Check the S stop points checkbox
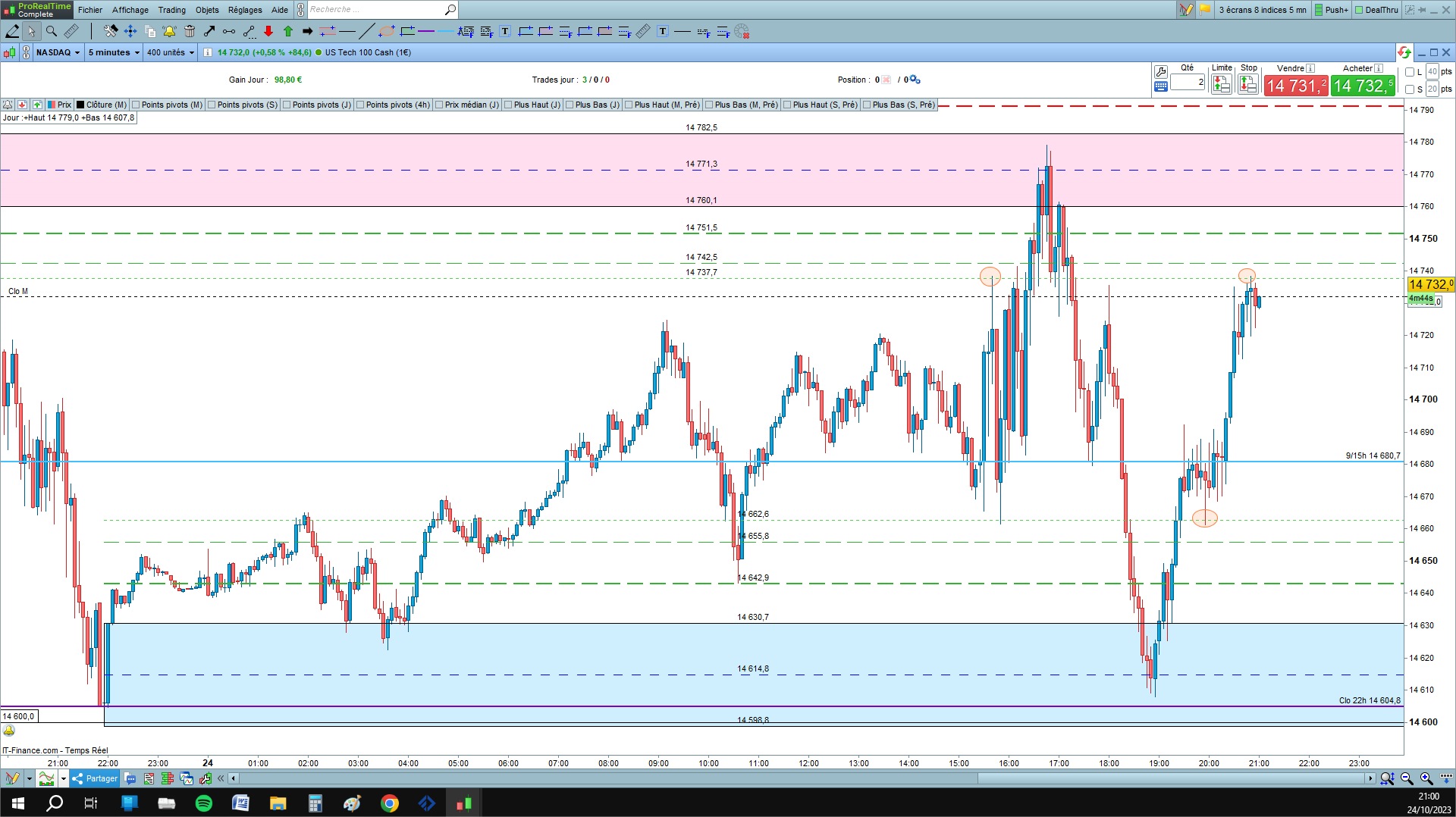This screenshot has height=817, width=1456. pyautogui.click(x=1410, y=89)
